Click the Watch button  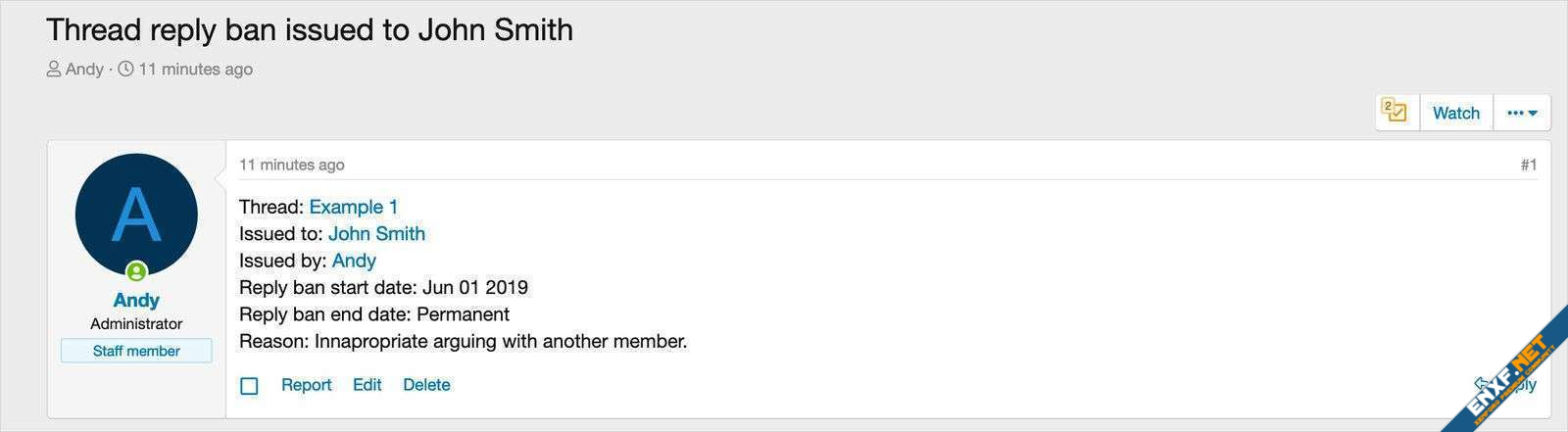pyautogui.click(x=1455, y=113)
